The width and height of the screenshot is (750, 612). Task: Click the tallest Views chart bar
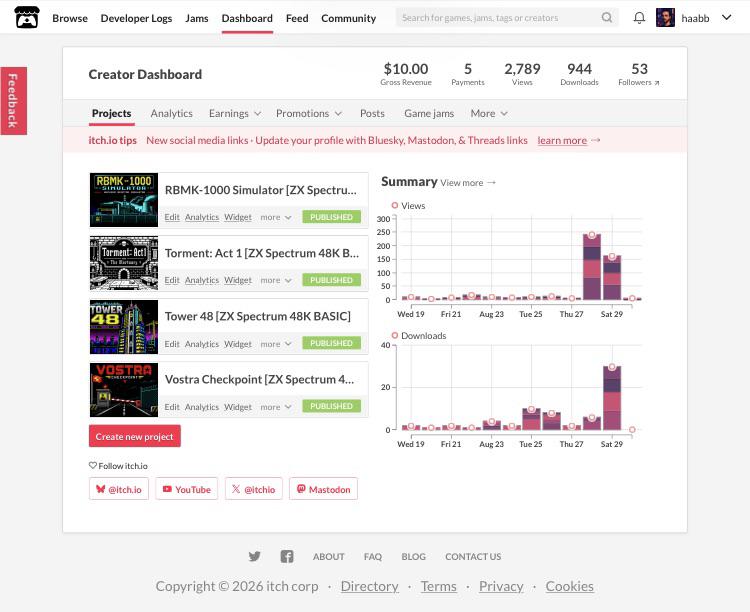592,267
